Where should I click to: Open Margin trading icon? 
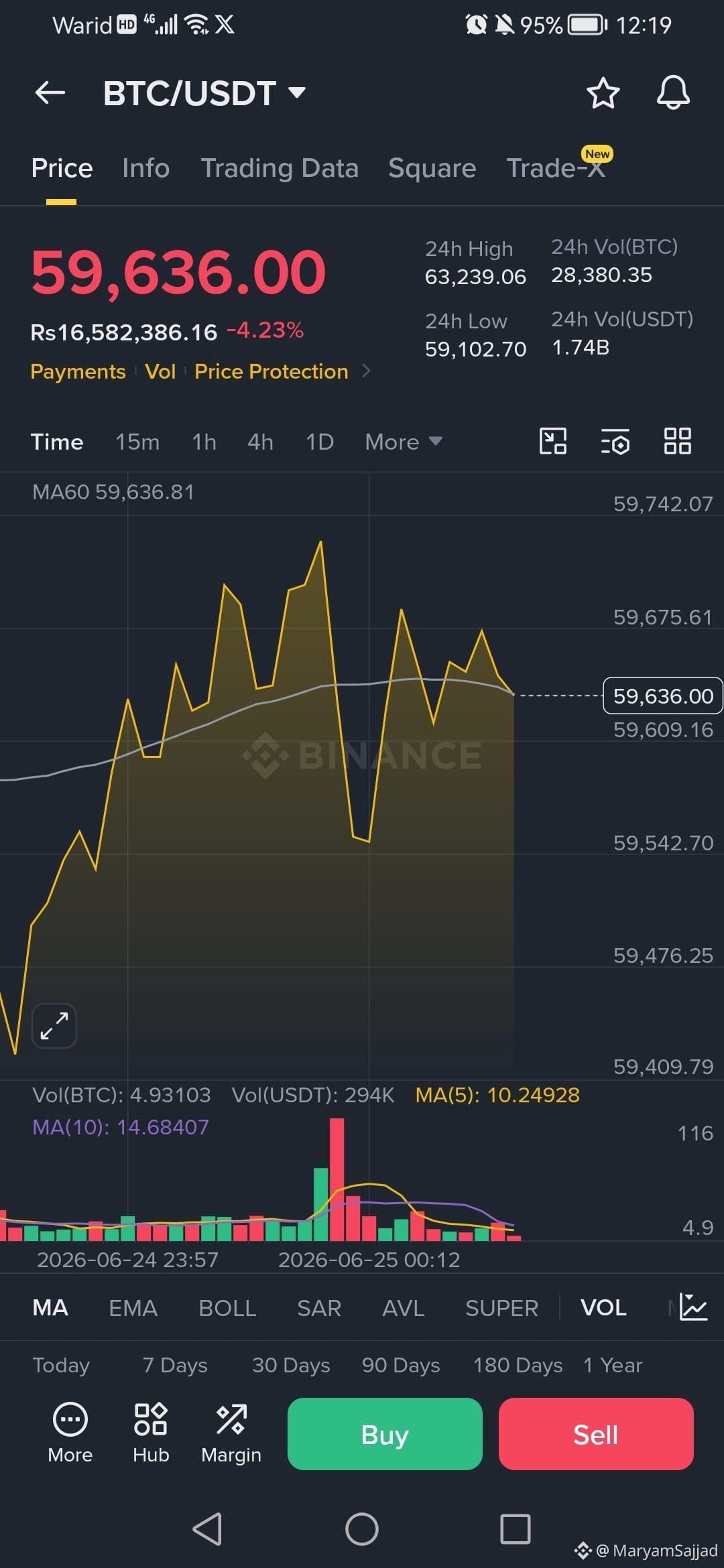231,1432
